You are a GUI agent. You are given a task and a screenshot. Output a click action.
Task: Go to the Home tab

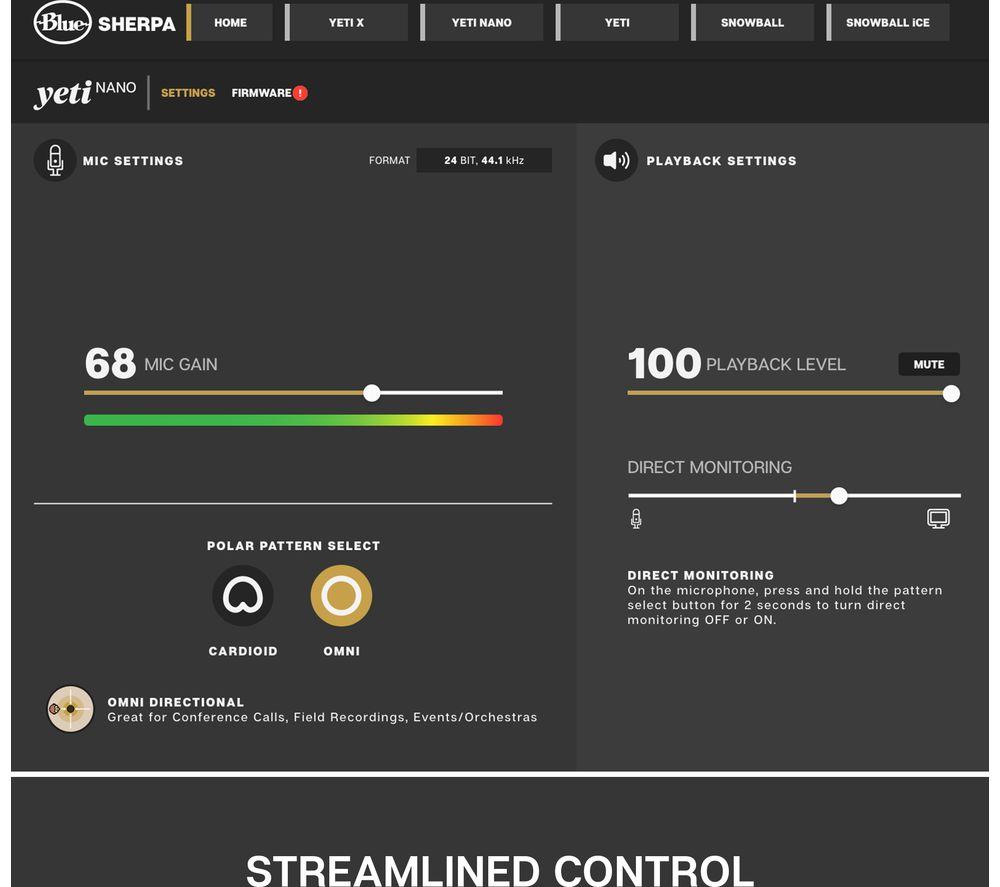(230, 22)
